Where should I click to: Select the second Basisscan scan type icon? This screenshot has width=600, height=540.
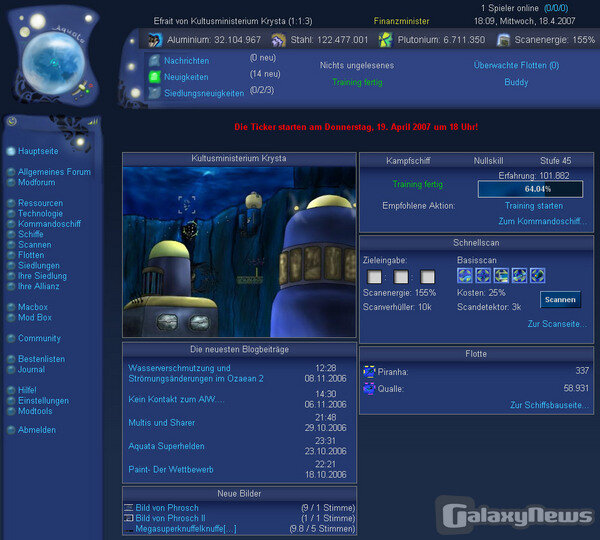pos(483,276)
